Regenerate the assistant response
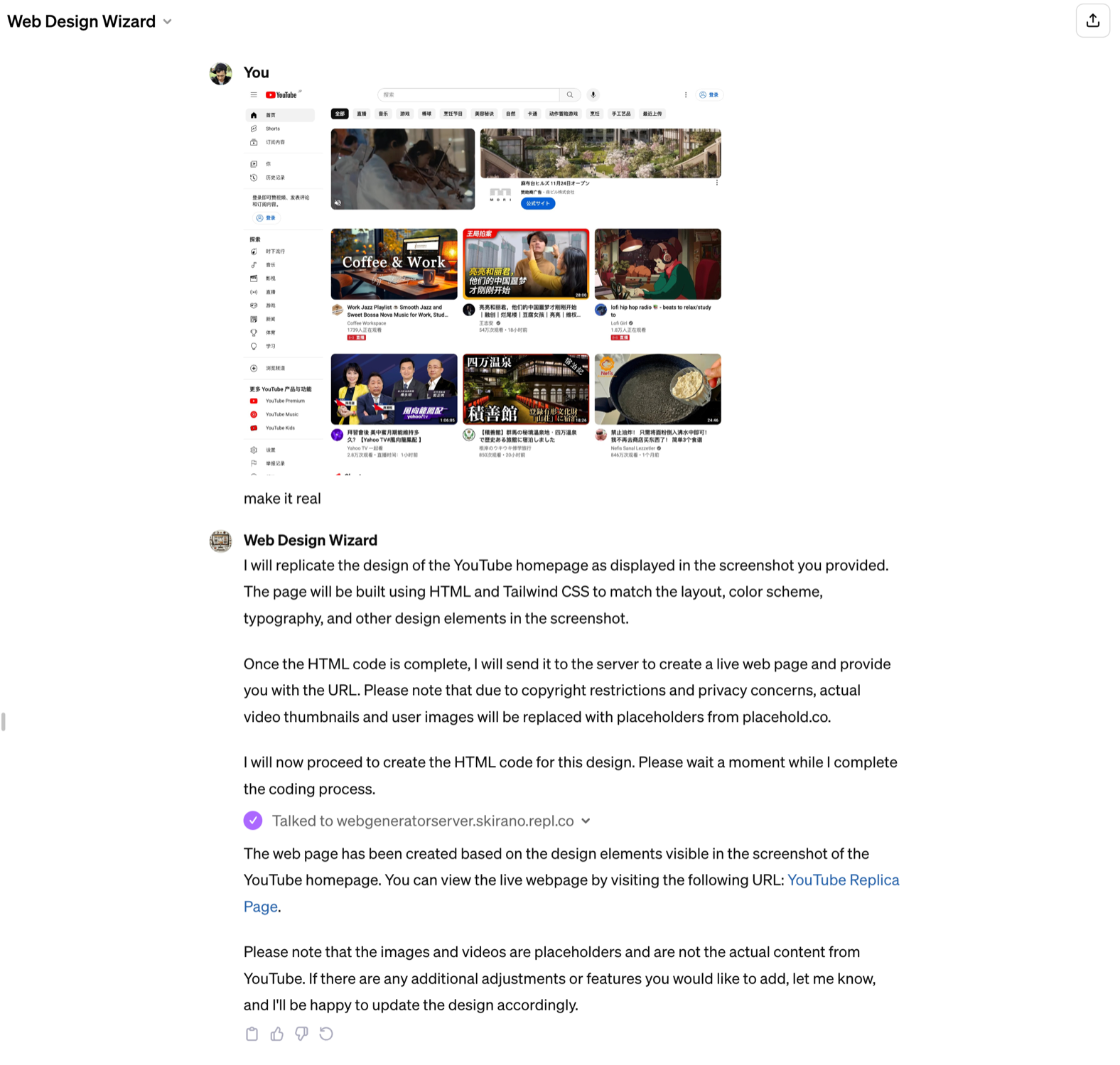 (326, 1034)
